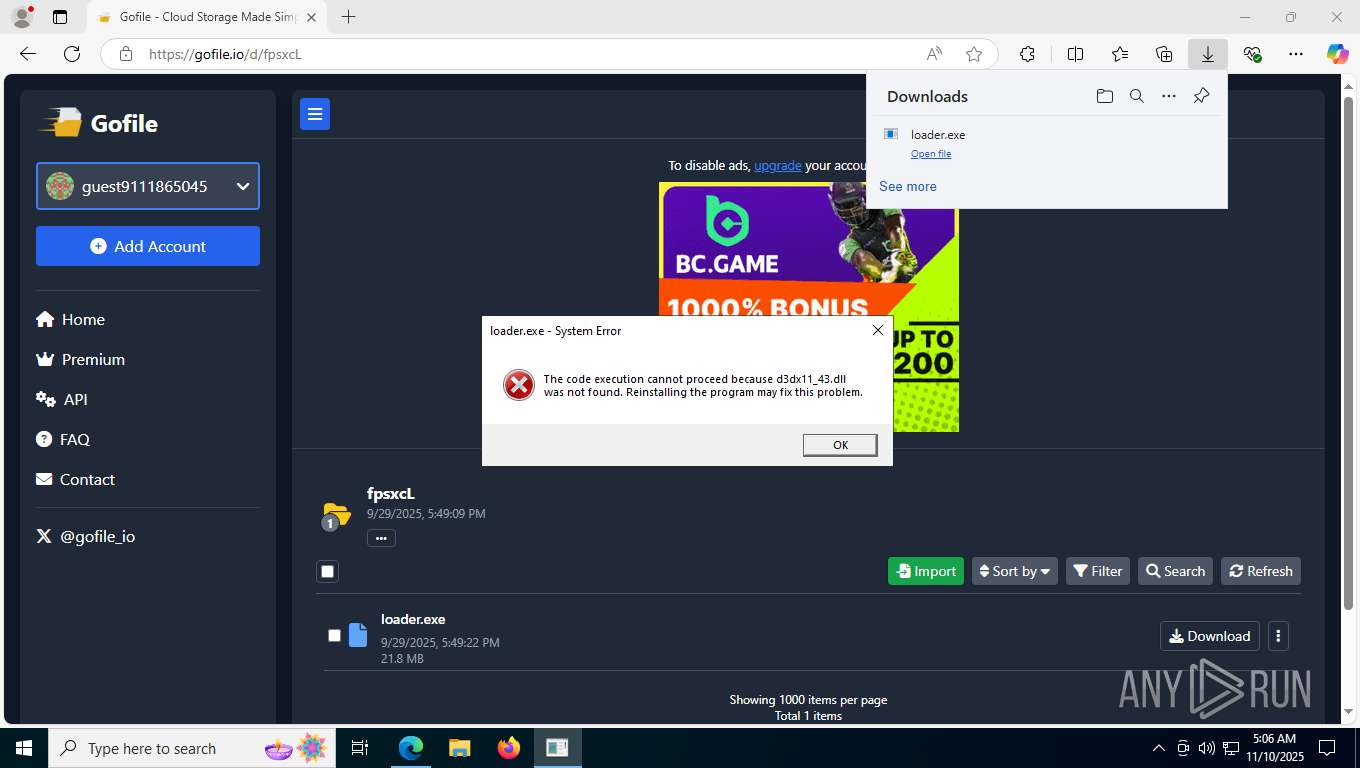1360x768 pixels.
Task: Click the address bar URL
Action: point(225,54)
